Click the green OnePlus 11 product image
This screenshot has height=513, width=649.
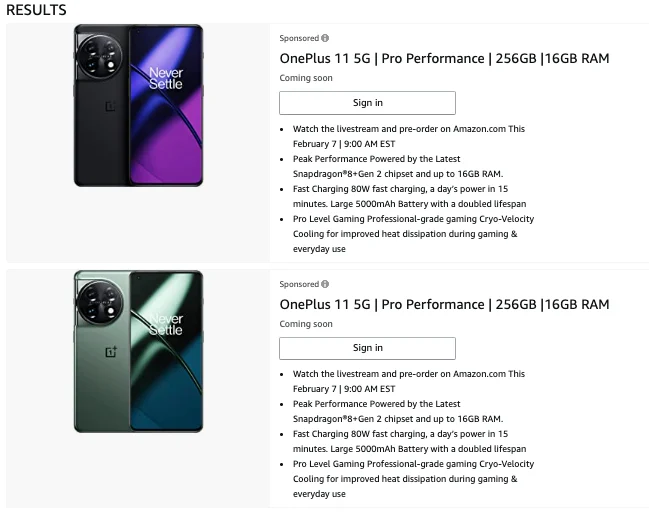[138, 351]
